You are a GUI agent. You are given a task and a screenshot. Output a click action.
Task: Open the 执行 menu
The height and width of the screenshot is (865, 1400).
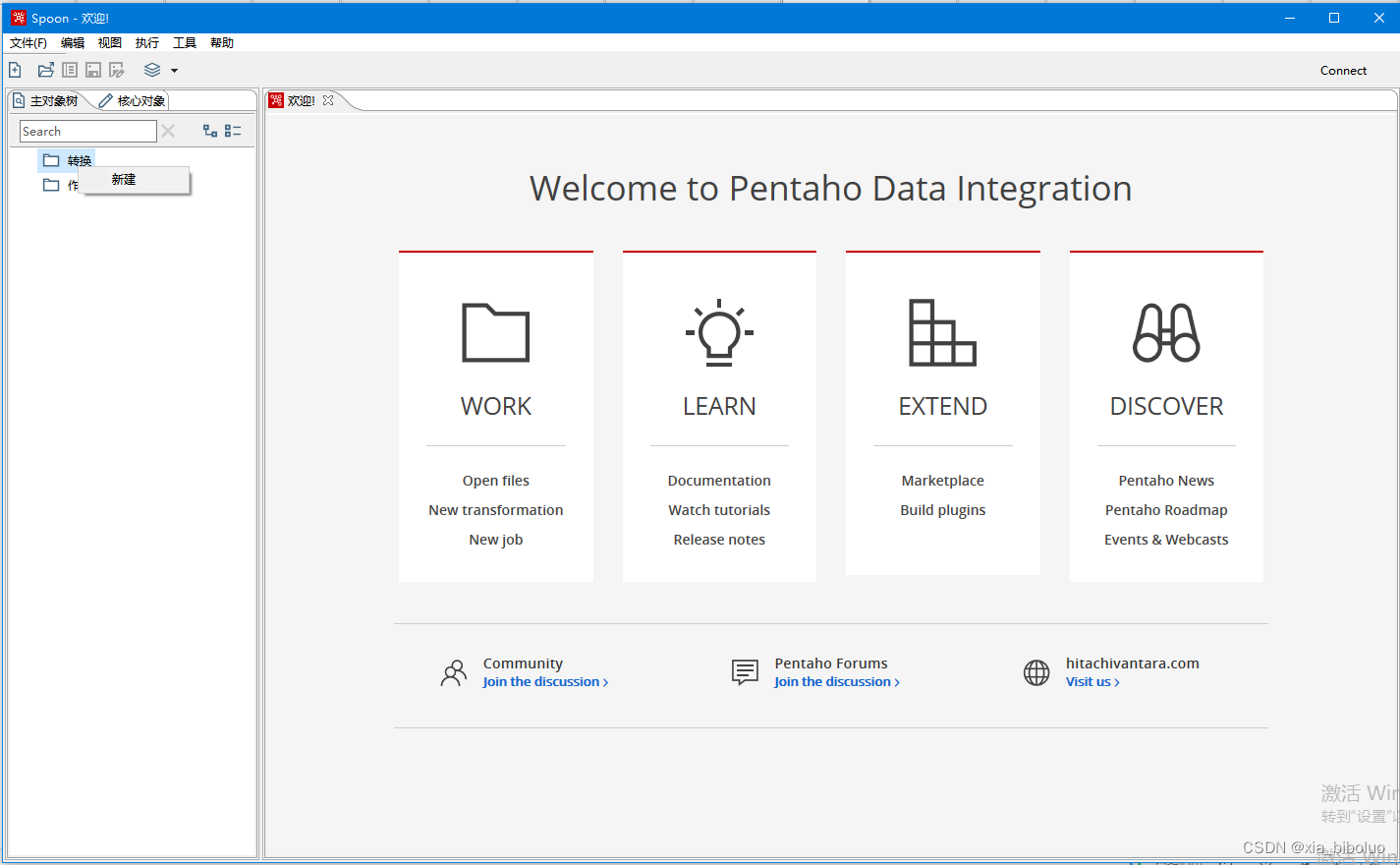(x=147, y=42)
